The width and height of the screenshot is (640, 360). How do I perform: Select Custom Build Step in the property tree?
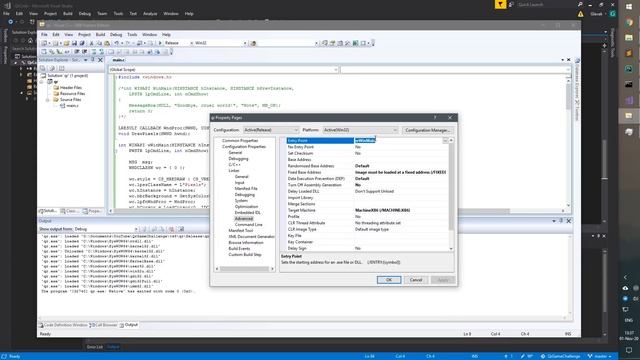coord(244,255)
